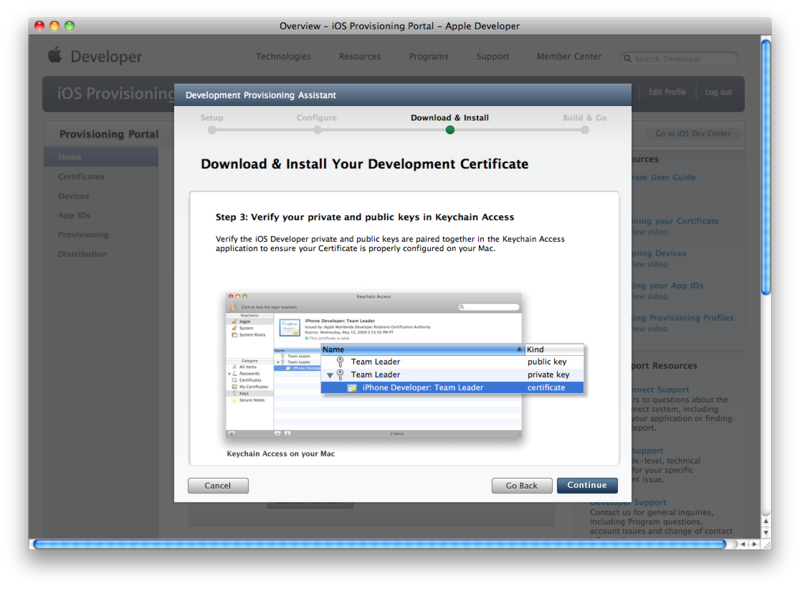
Task: Select Devices in the sidebar
Action: point(73,196)
